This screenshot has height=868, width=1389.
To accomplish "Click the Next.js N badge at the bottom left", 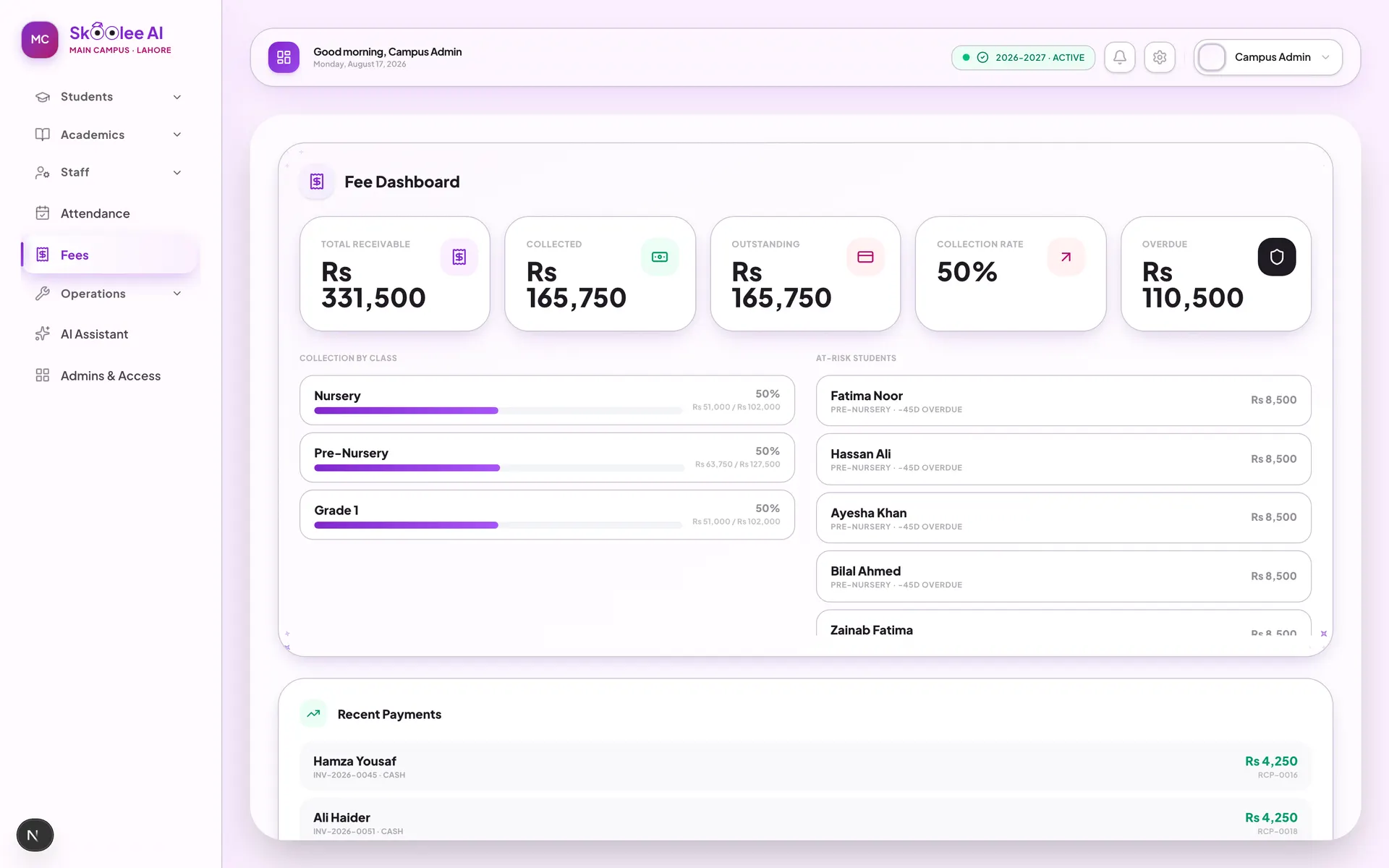I will [x=35, y=835].
